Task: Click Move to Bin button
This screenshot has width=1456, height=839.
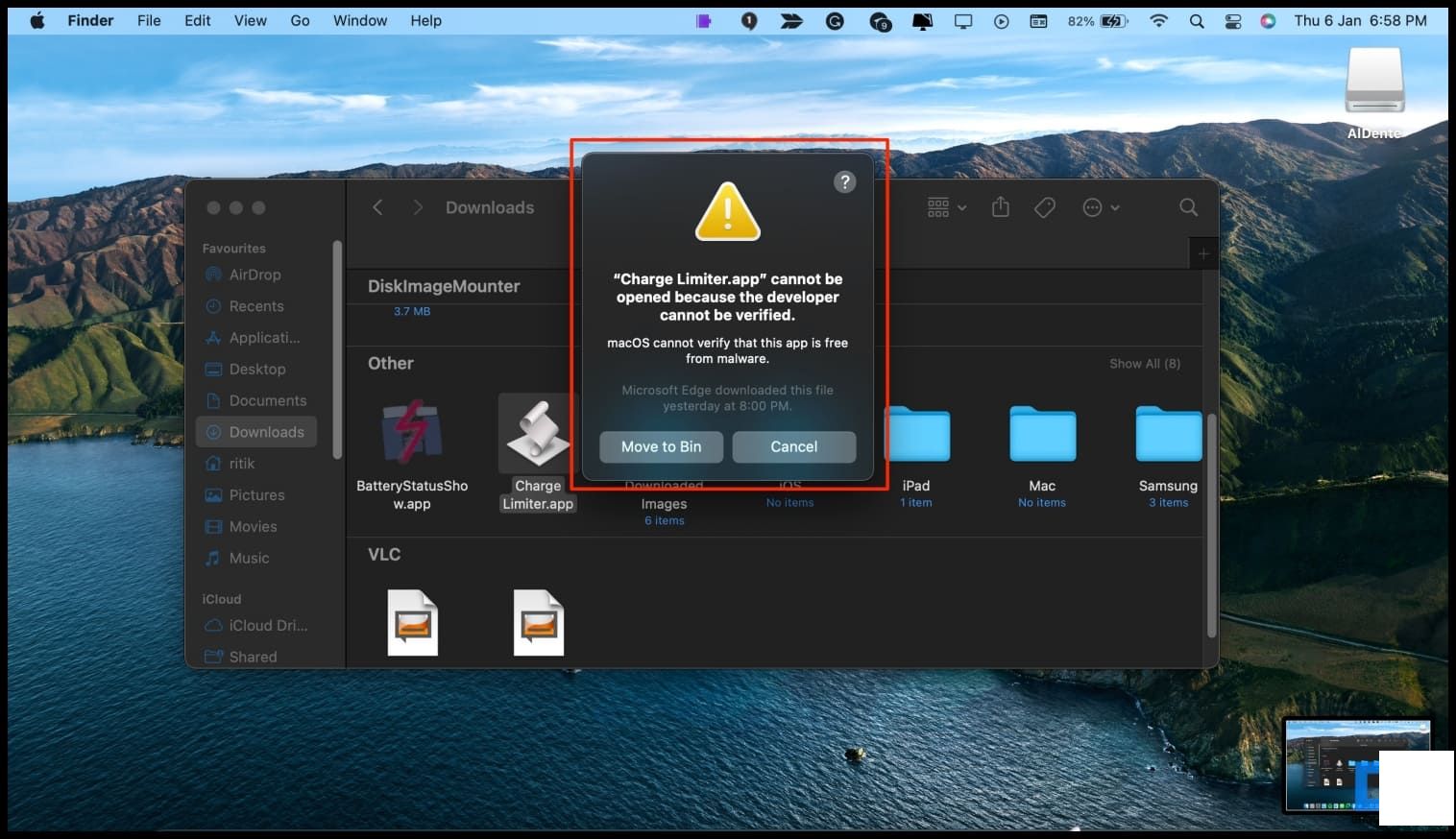Action: 661,446
